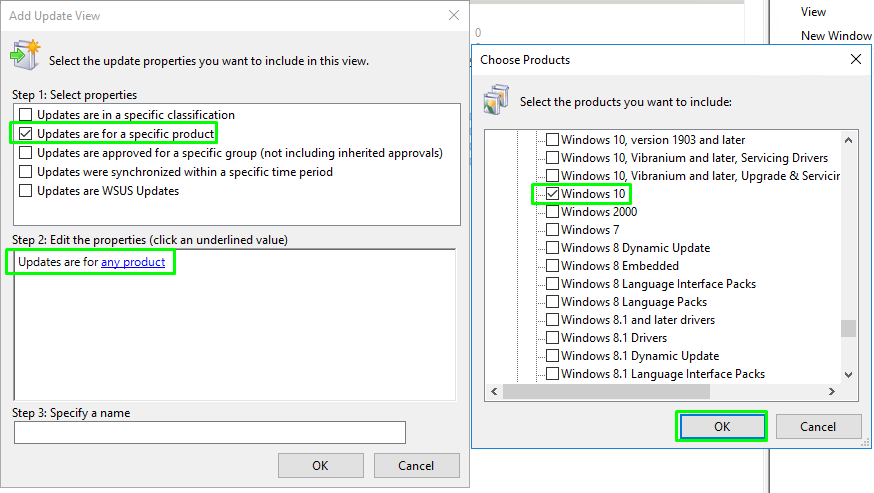Click OK in Add Update View dialog

click(x=320, y=465)
